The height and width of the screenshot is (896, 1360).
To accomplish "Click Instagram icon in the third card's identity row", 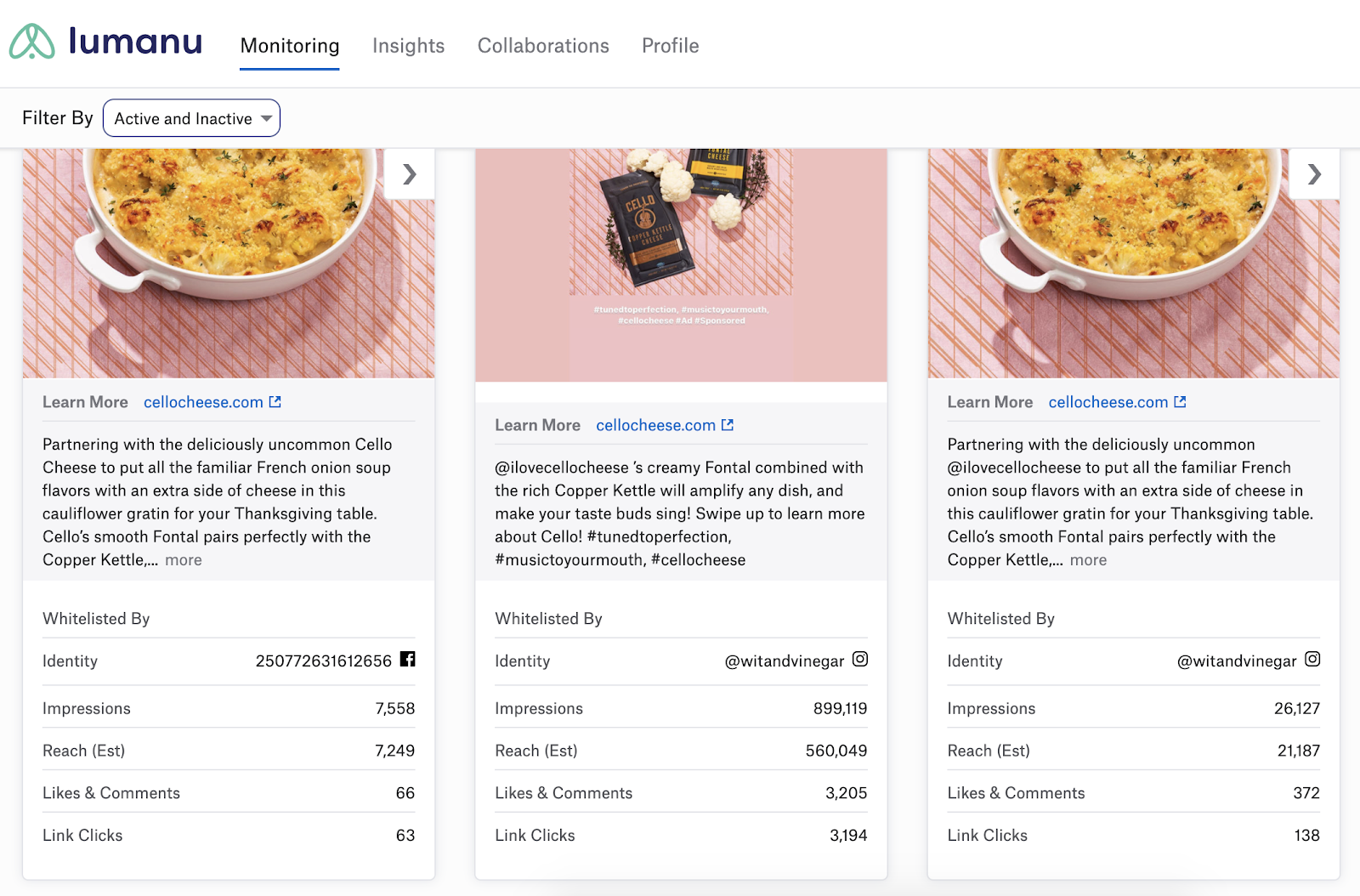I will [1312, 659].
